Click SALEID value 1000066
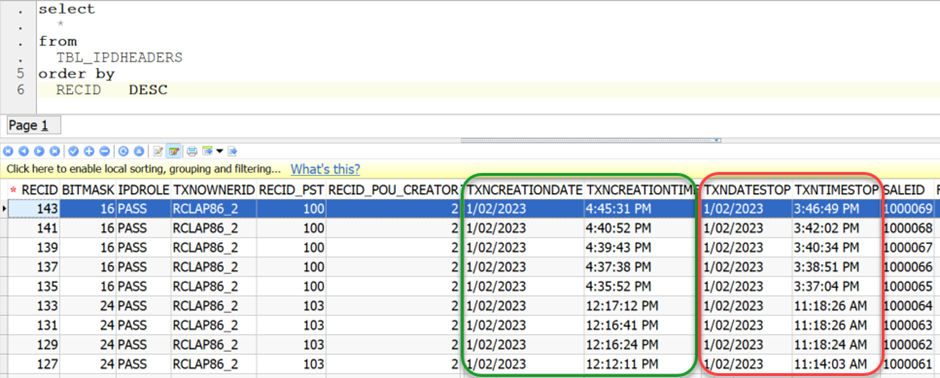The image size is (940, 378). (x=908, y=267)
